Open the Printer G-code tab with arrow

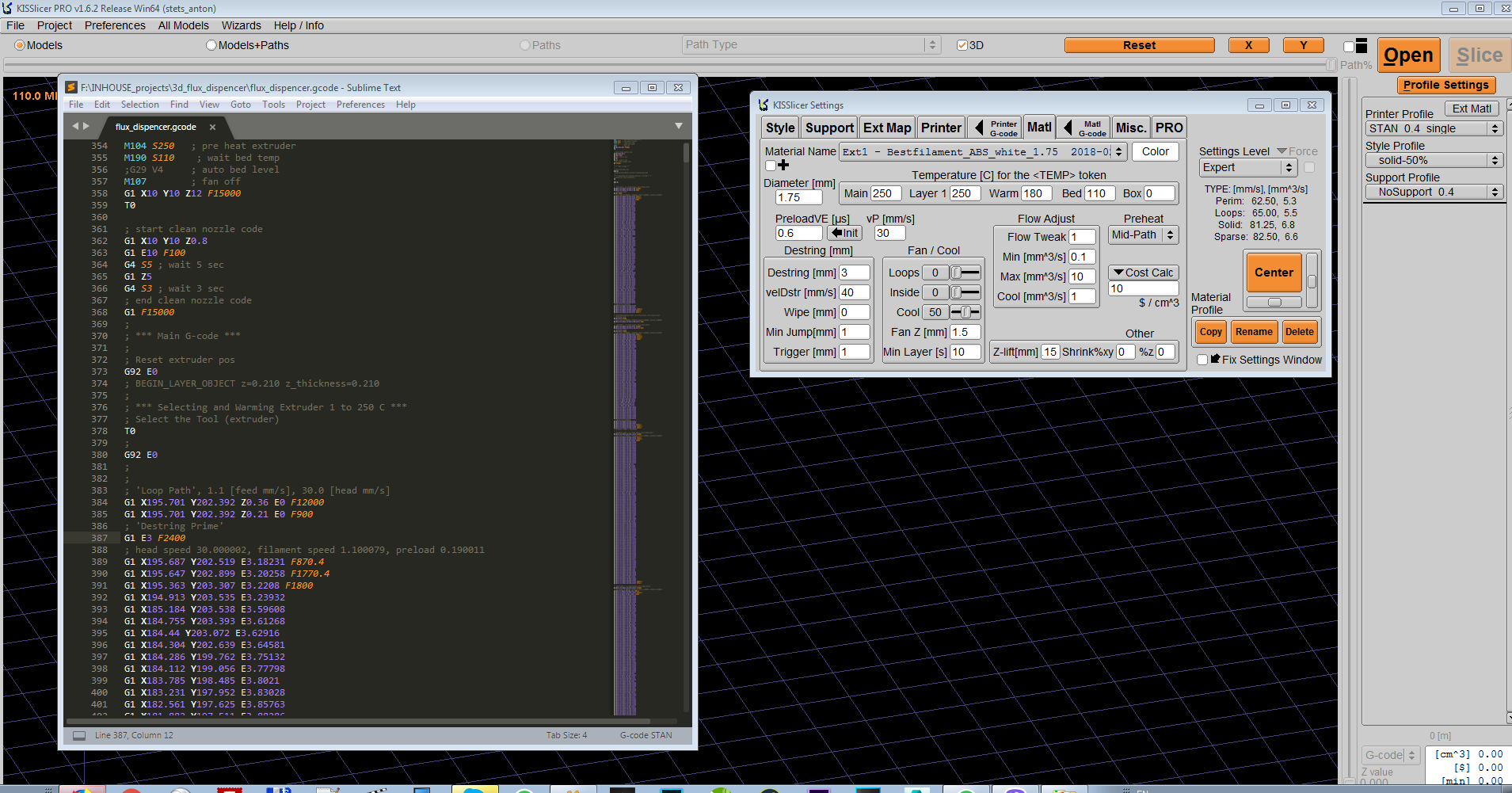point(995,128)
